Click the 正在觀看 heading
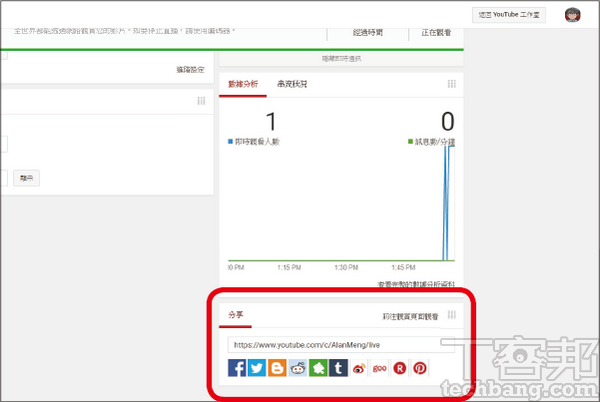 tap(436, 33)
